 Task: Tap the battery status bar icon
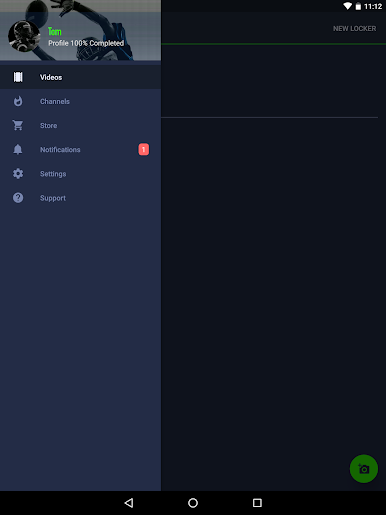[358, 6]
